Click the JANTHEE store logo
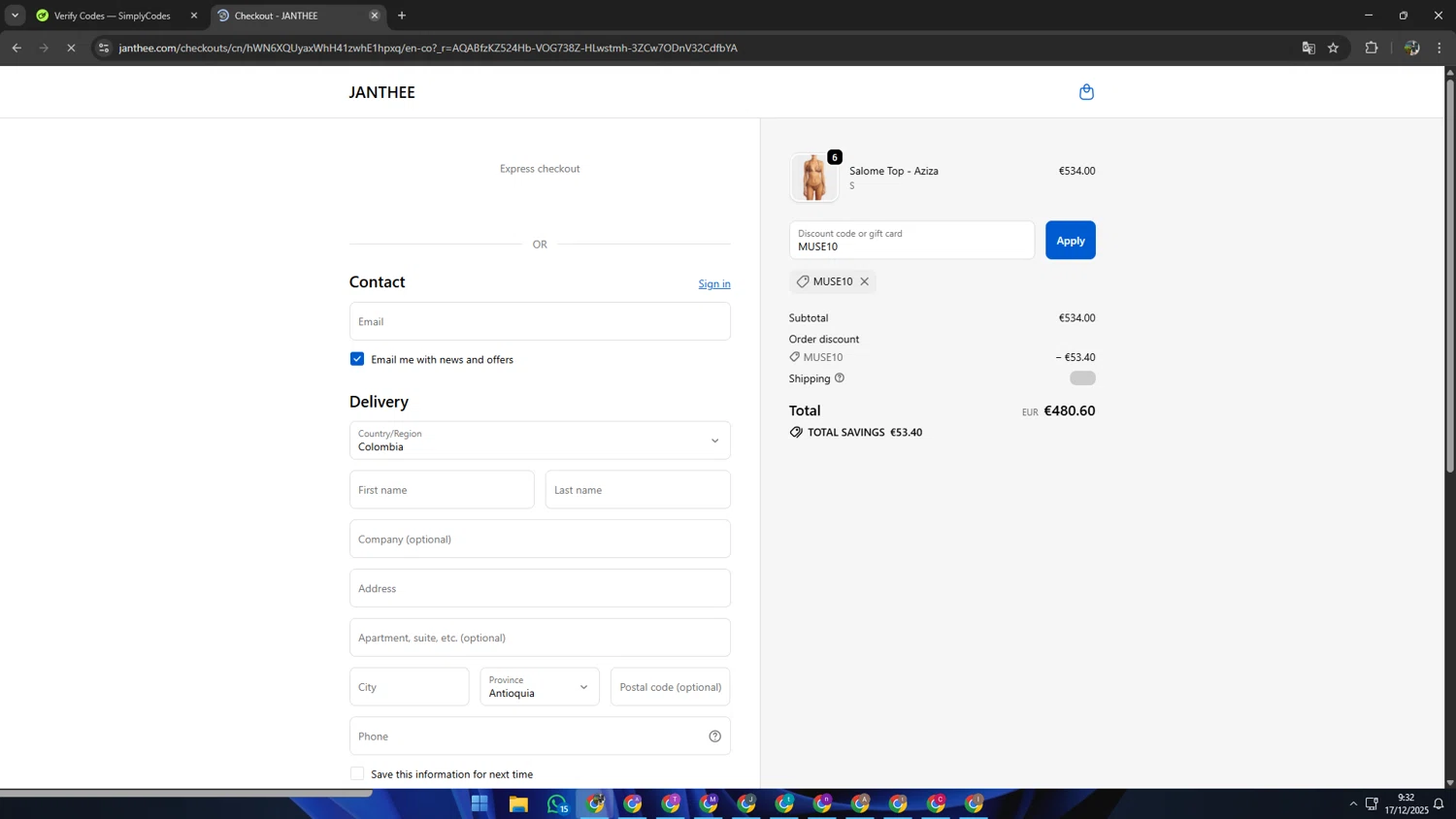The image size is (1456, 819). [382, 92]
